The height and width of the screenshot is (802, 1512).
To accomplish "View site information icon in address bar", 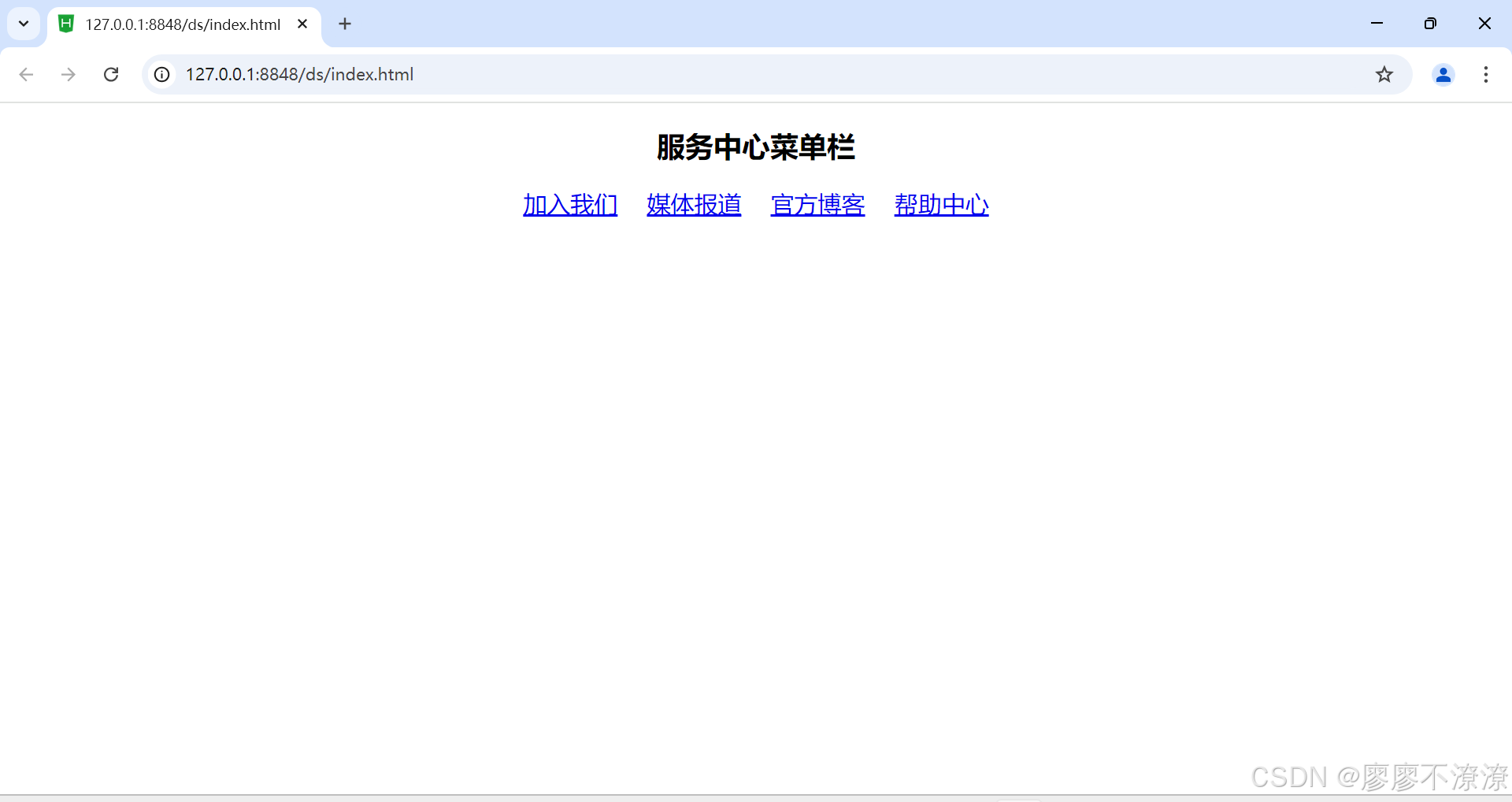I will point(161,74).
